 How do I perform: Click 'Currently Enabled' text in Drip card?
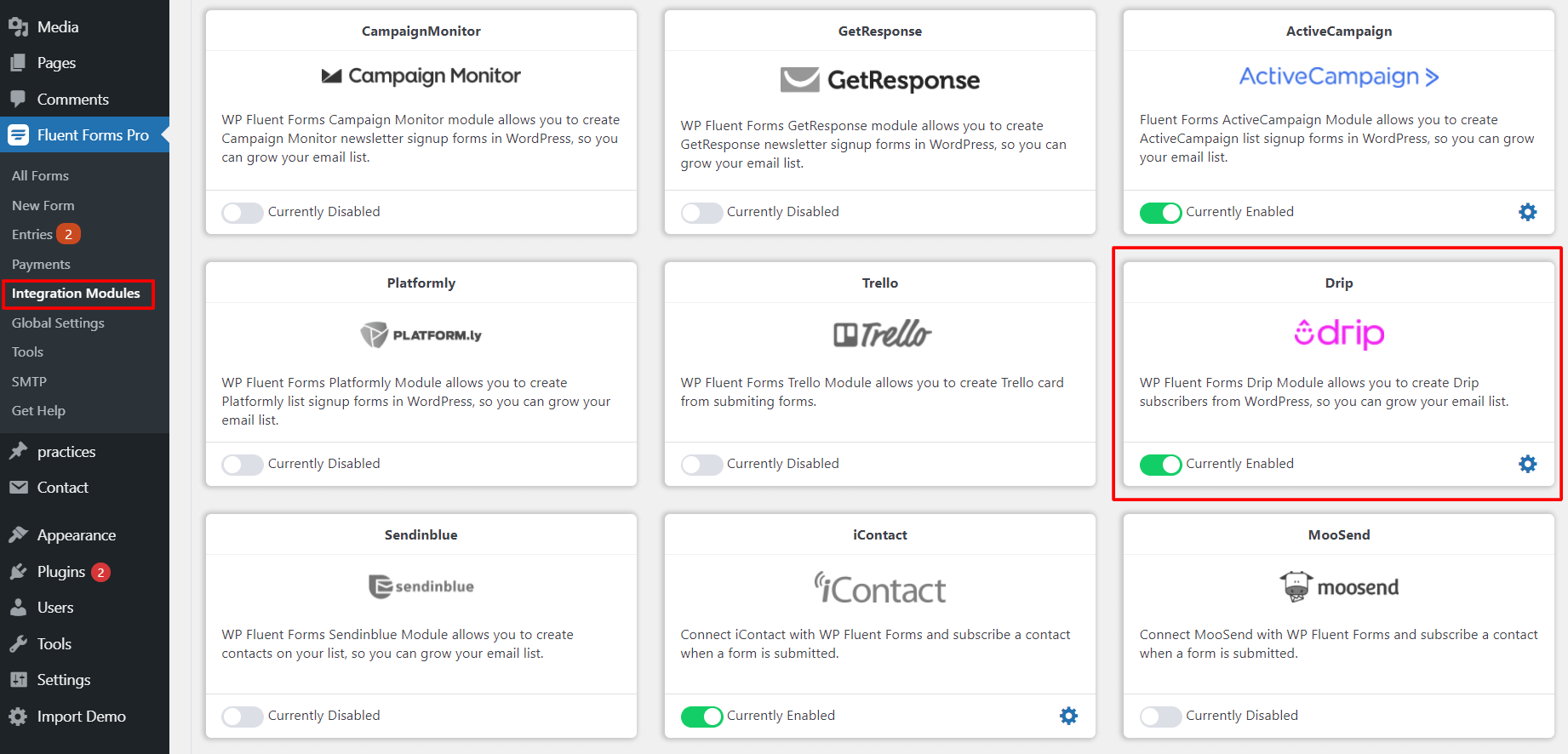(x=1239, y=464)
